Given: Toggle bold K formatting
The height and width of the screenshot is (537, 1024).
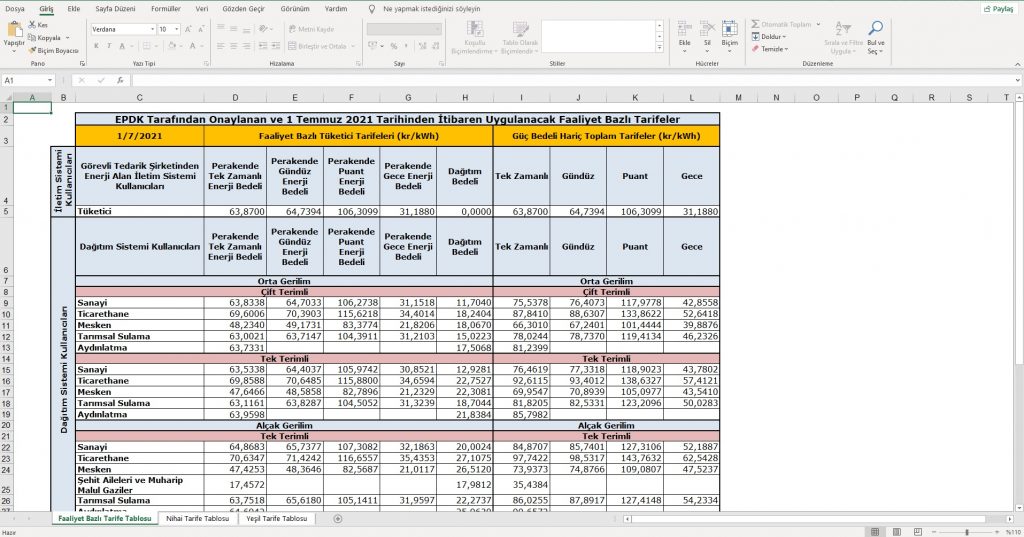Looking at the screenshot, I should [x=96, y=46].
